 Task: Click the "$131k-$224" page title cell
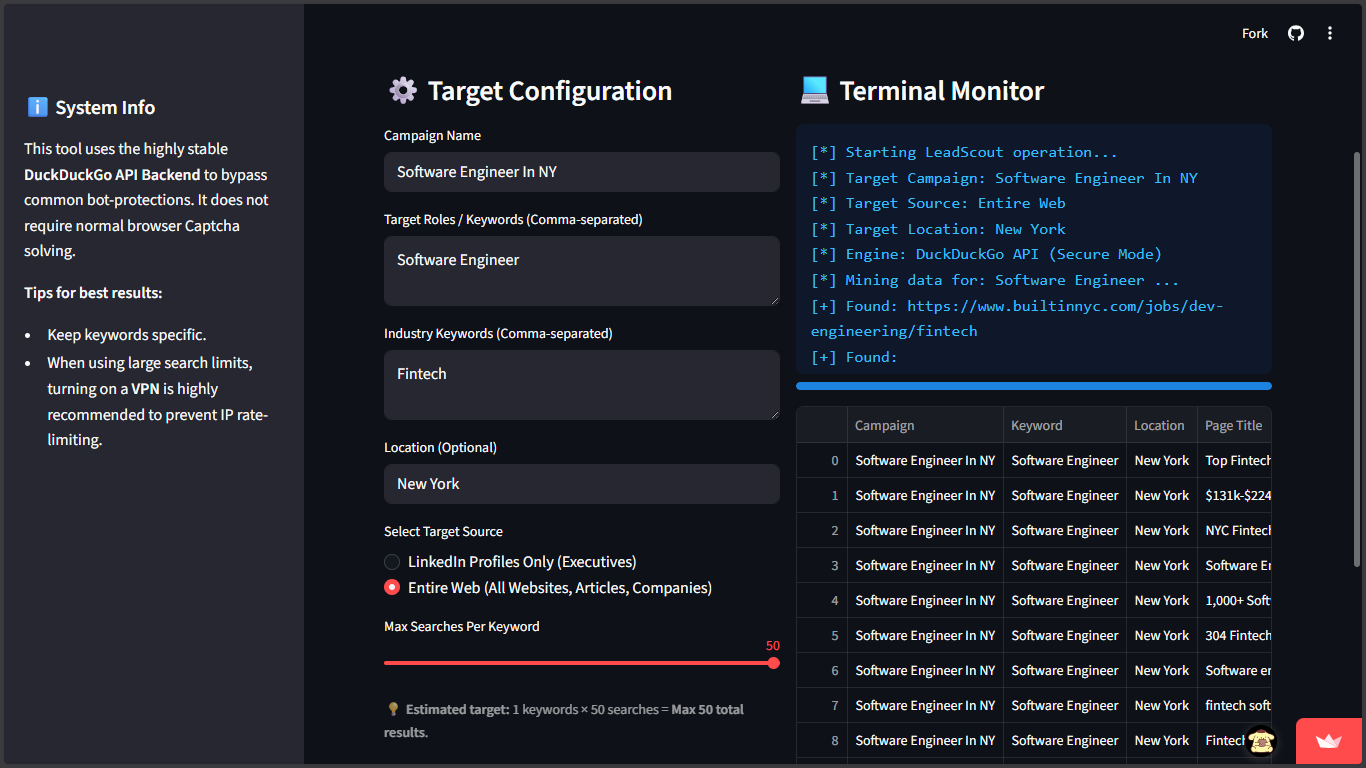1235,495
